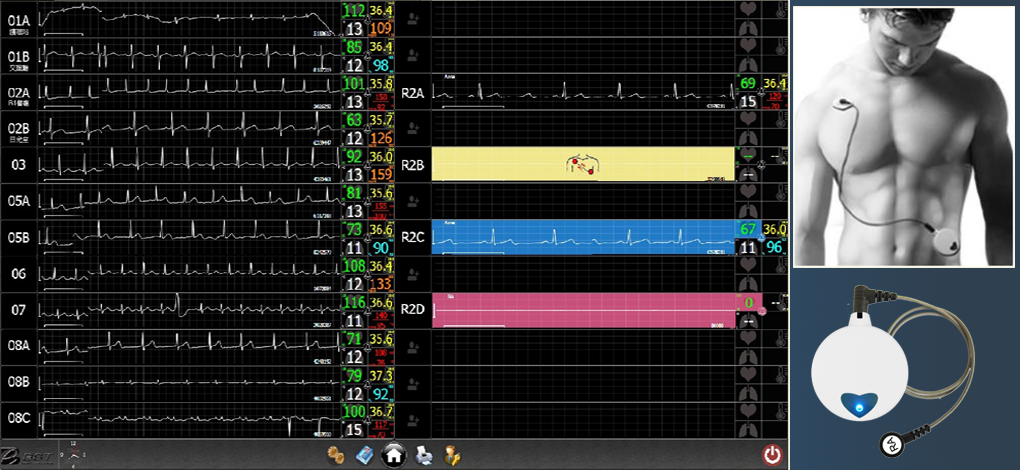Select bed 07 label
The width and height of the screenshot is (1020, 470).
click(x=19, y=309)
